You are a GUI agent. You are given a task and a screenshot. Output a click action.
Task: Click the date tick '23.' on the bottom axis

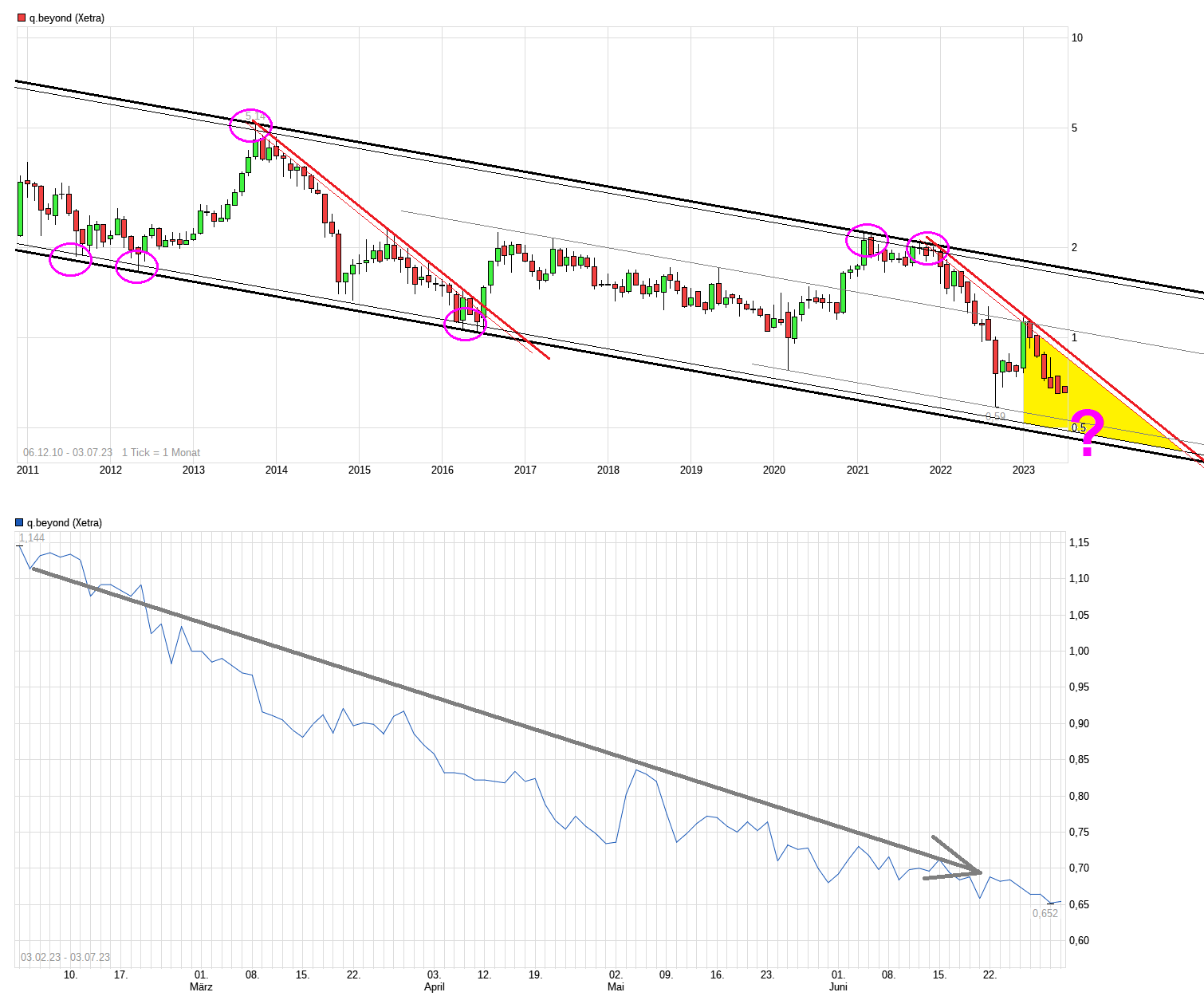tap(767, 974)
